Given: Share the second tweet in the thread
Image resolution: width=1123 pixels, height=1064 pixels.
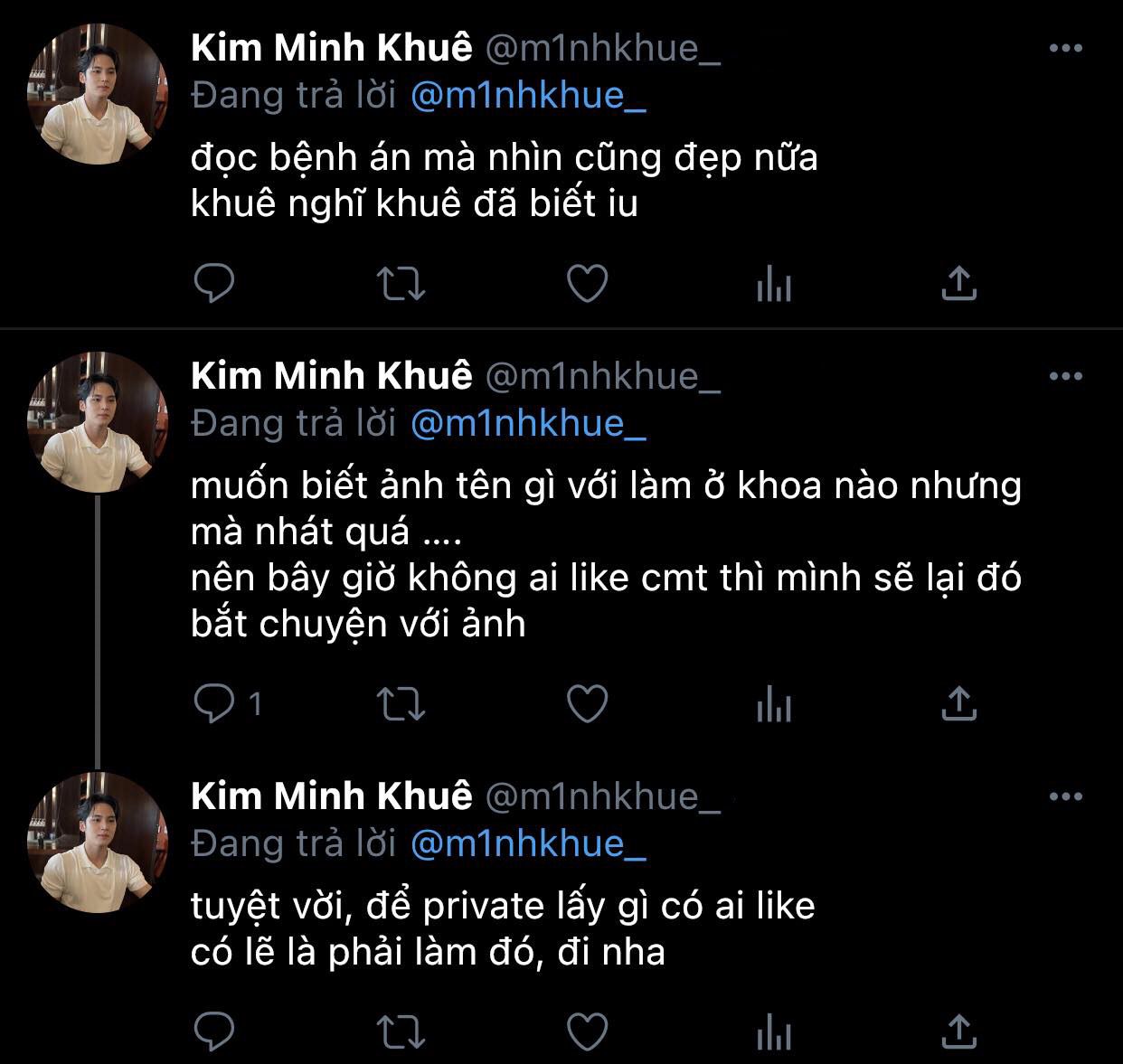Looking at the screenshot, I should [x=958, y=703].
